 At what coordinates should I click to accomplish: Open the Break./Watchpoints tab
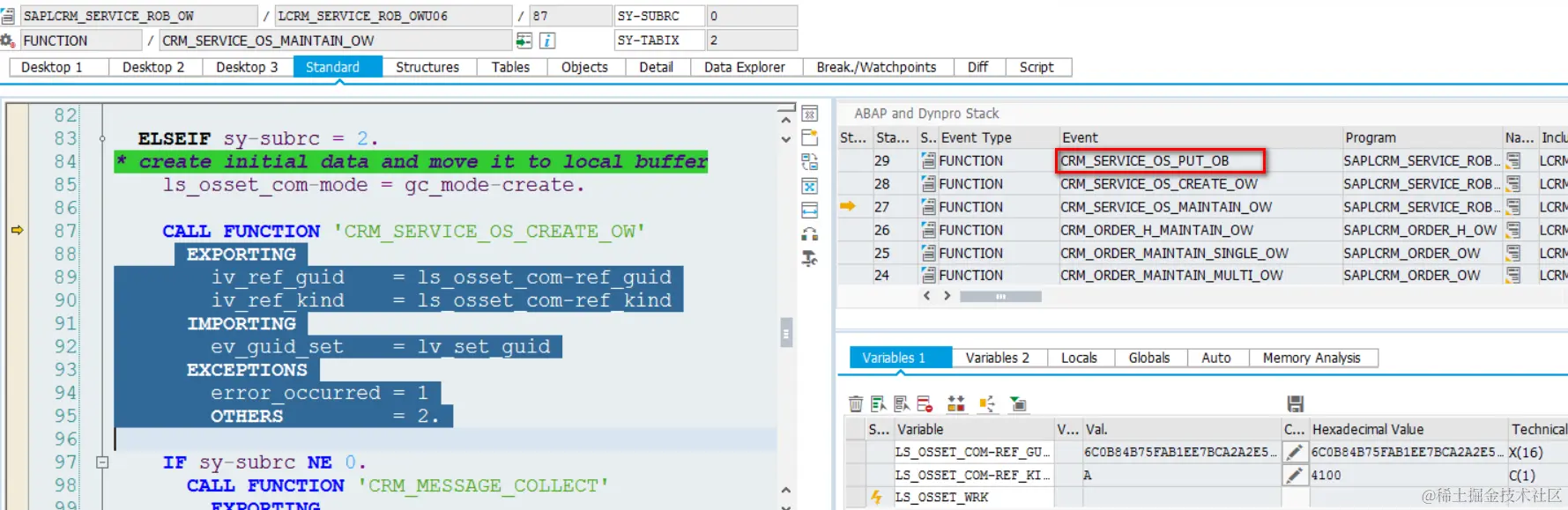(876, 67)
